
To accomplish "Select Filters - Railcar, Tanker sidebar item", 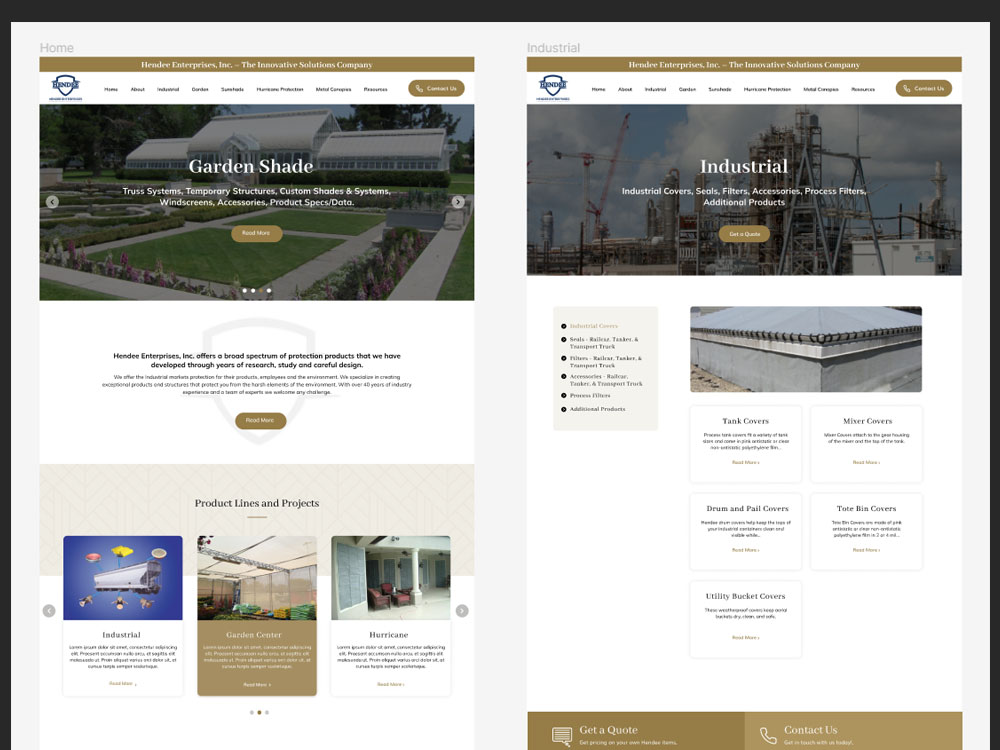I will pos(606,362).
